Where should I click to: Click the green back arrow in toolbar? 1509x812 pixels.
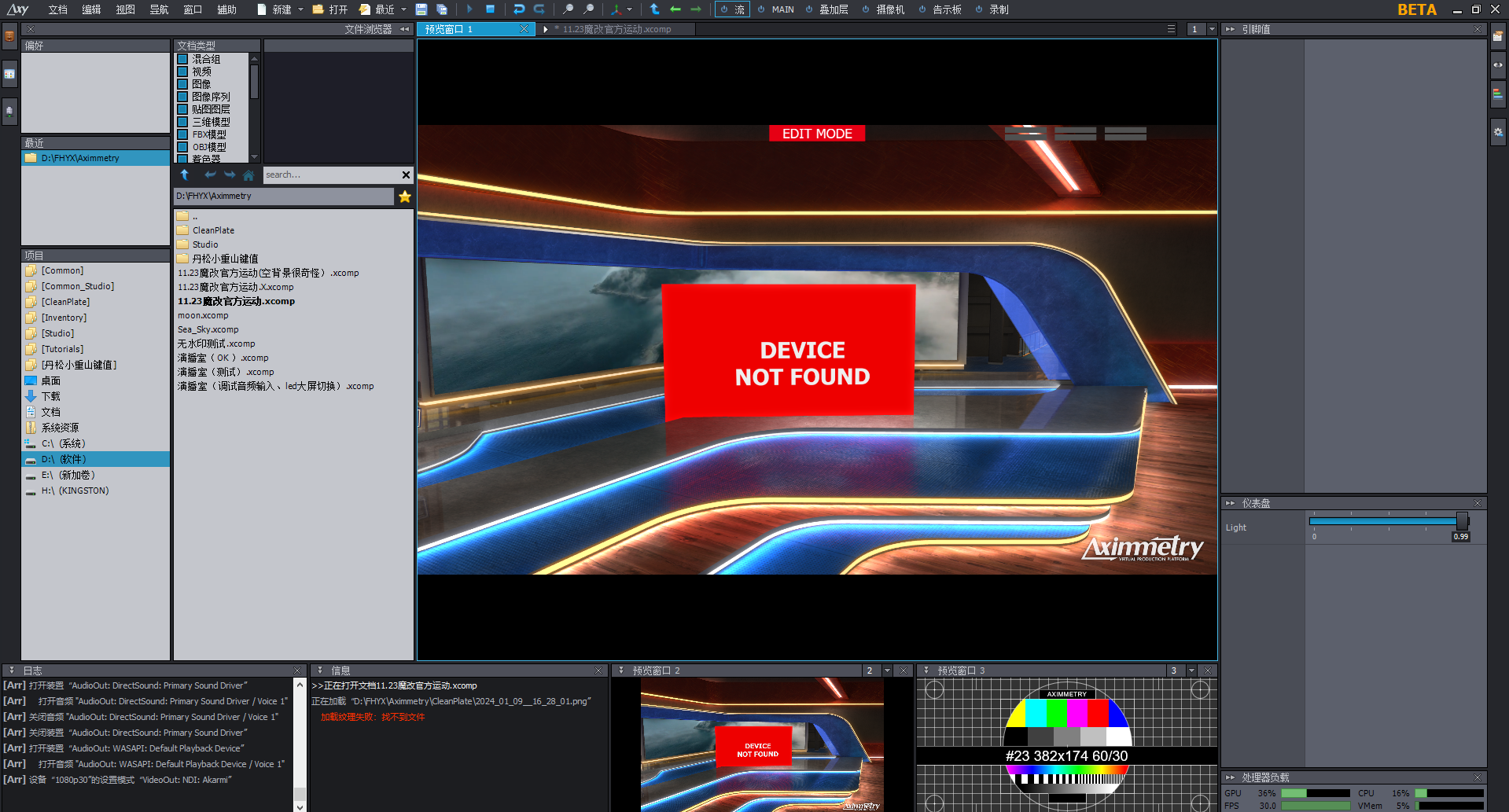pyautogui.click(x=675, y=9)
